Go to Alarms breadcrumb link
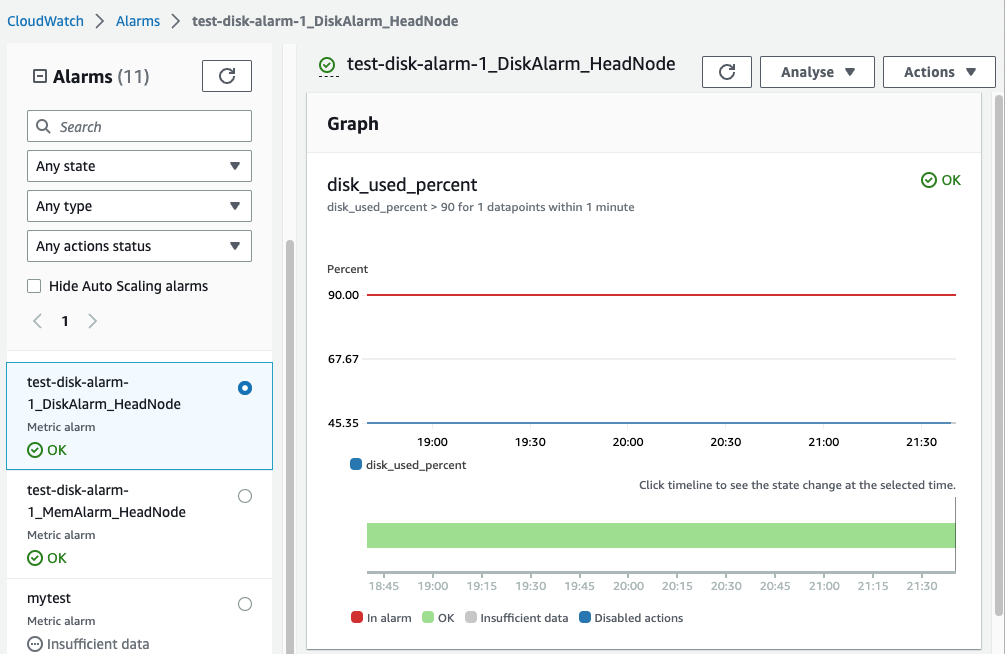1005x654 pixels. point(138,20)
